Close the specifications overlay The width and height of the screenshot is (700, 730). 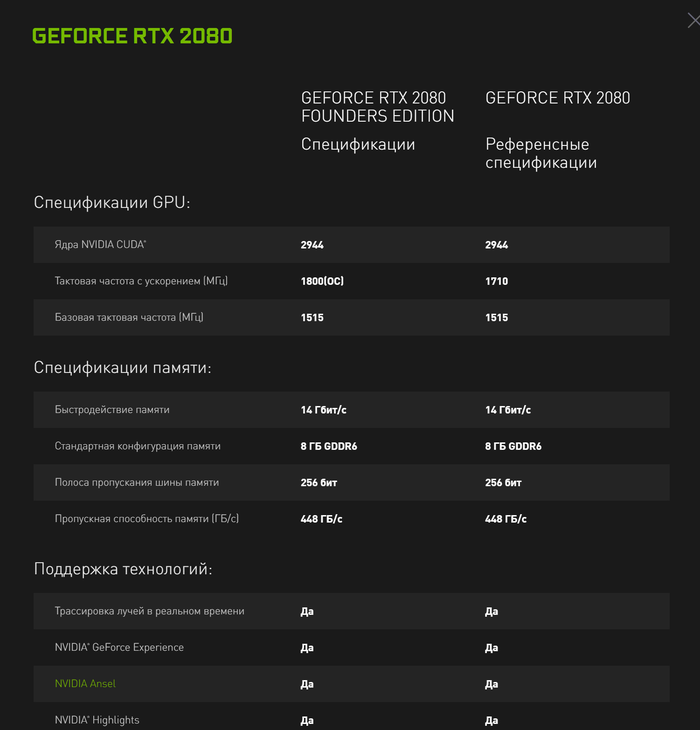pyautogui.click(x=692, y=19)
